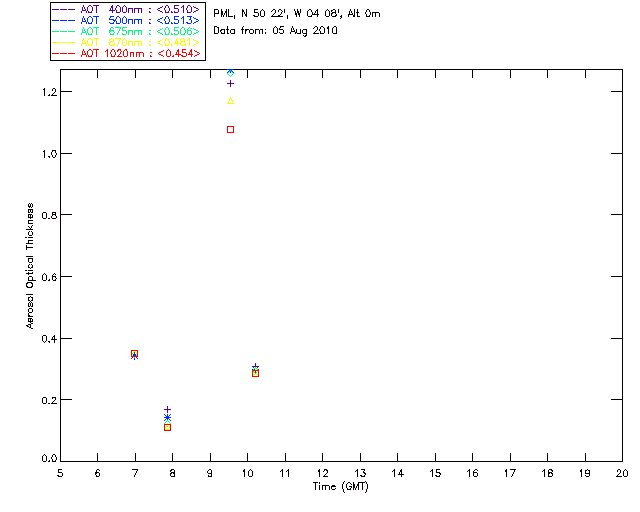
Task: Click the x-axis tick label "14"
Action: click(398, 473)
